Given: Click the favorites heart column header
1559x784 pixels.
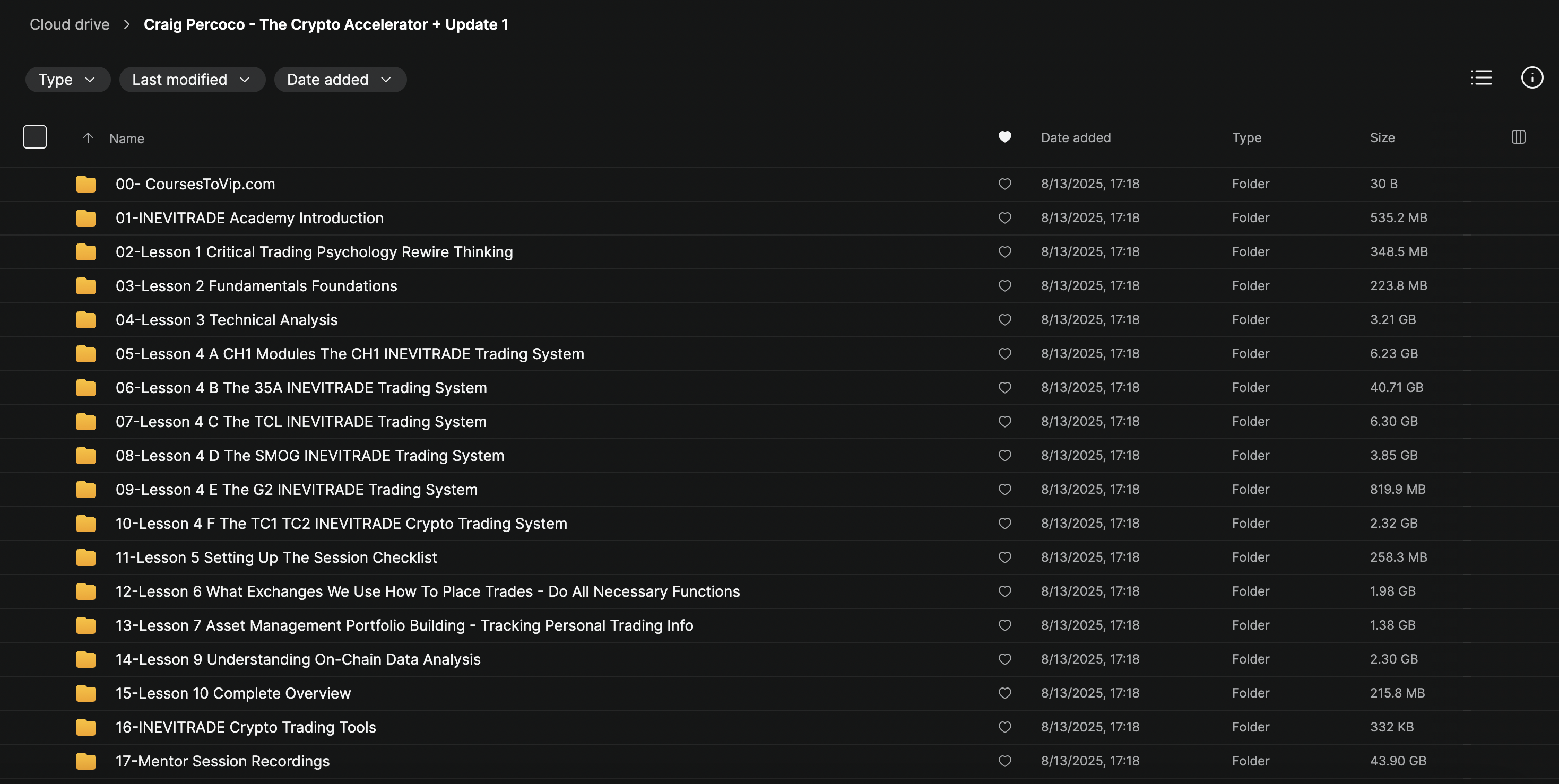Looking at the screenshot, I should tap(1004, 137).
